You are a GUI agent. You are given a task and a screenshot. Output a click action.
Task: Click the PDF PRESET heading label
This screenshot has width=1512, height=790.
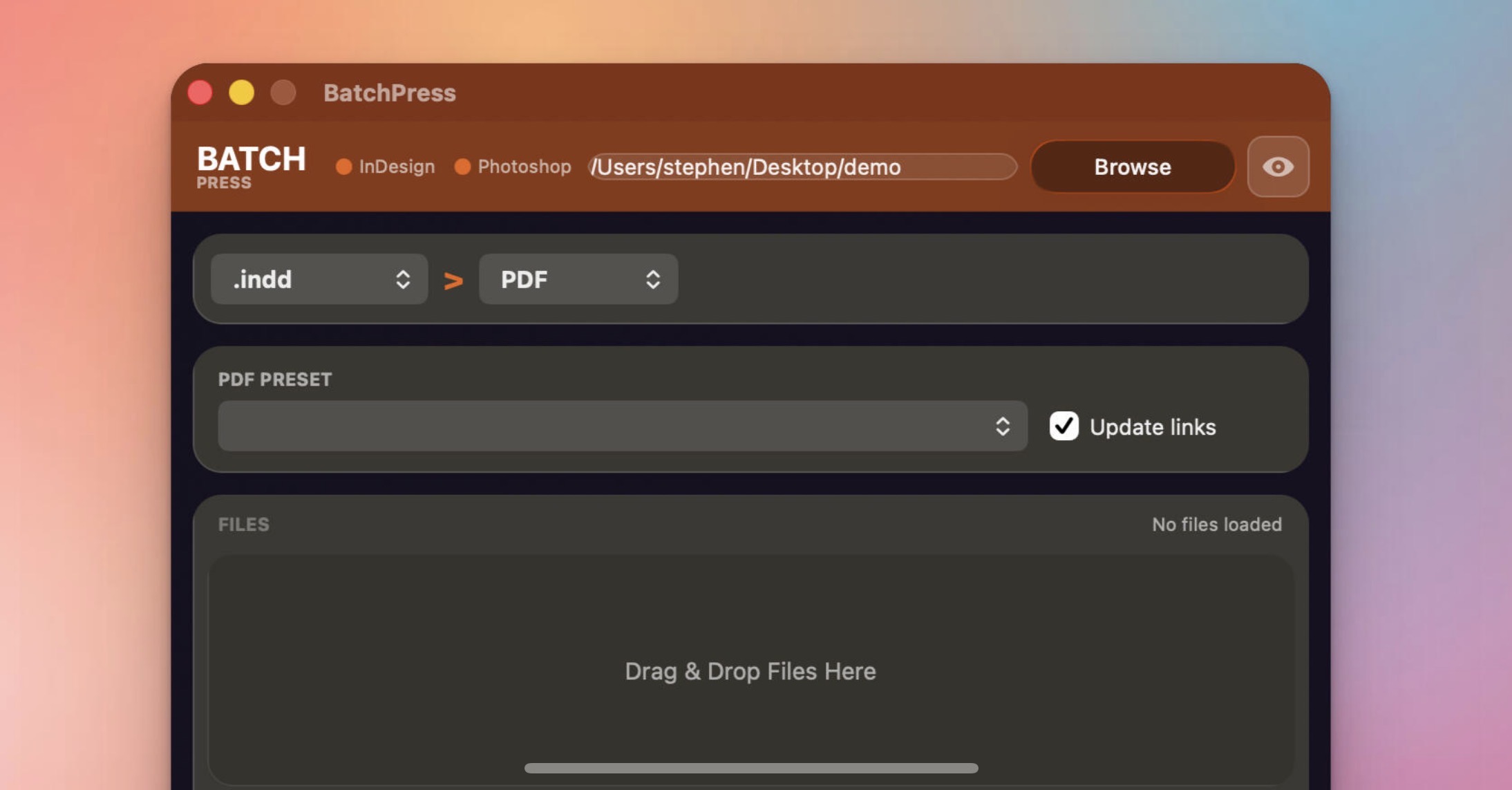[x=275, y=379]
